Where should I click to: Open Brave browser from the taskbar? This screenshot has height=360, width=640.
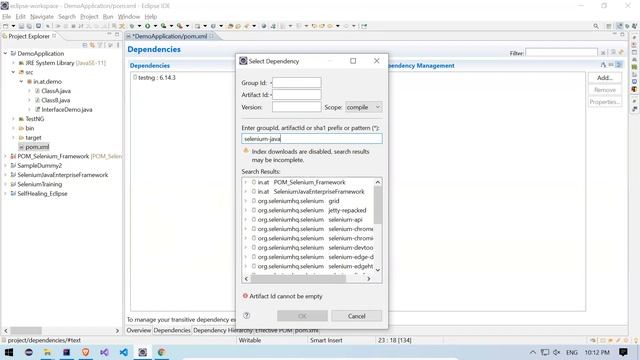pos(85,352)
